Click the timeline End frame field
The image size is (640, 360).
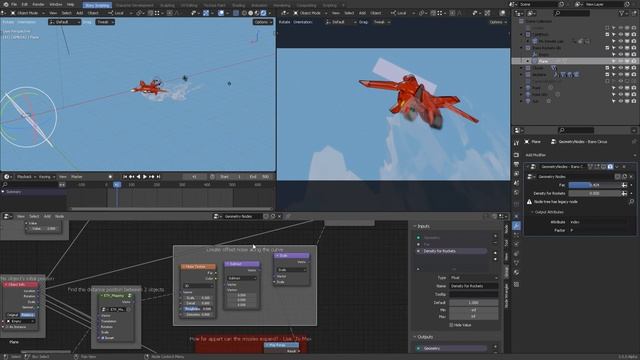tap(260, 177)
